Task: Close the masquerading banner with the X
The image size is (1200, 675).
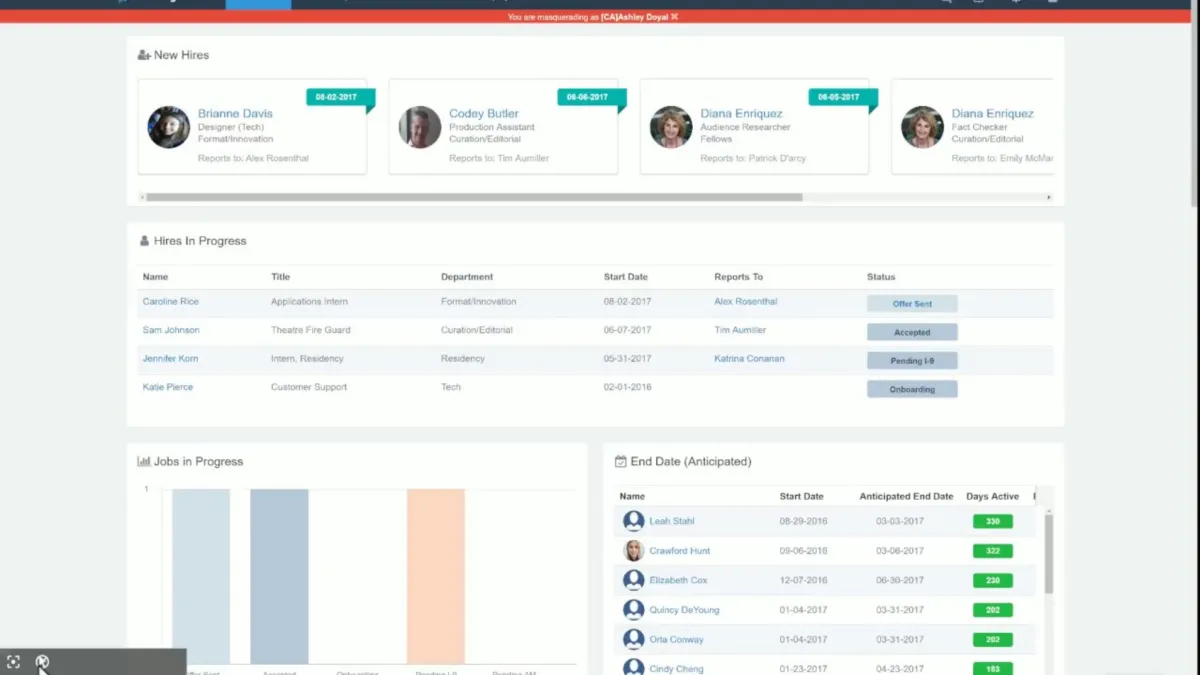Action: pos(674,17)
